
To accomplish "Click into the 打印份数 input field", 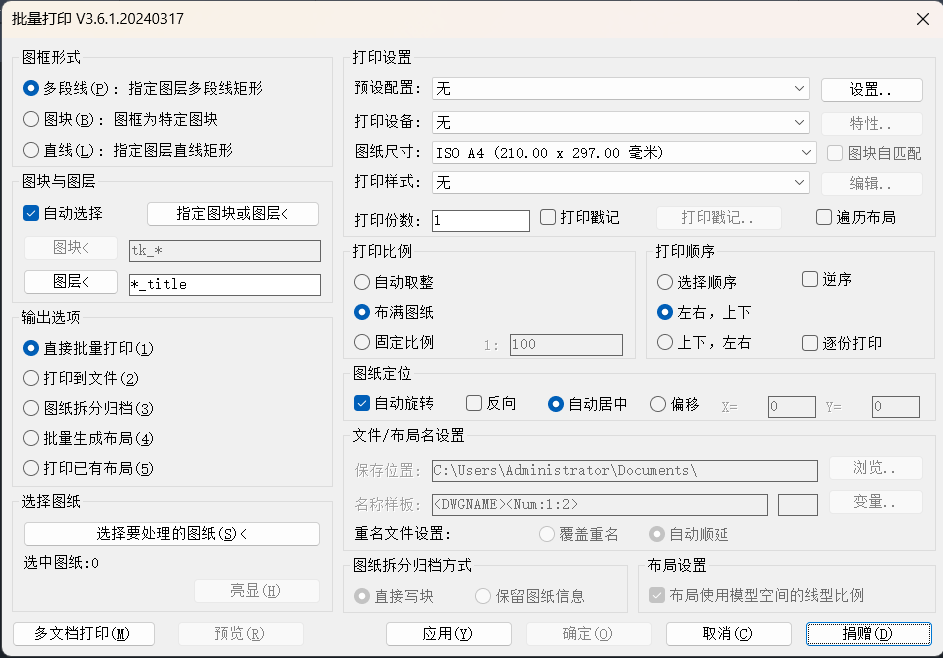I will [x=481, y=220].
